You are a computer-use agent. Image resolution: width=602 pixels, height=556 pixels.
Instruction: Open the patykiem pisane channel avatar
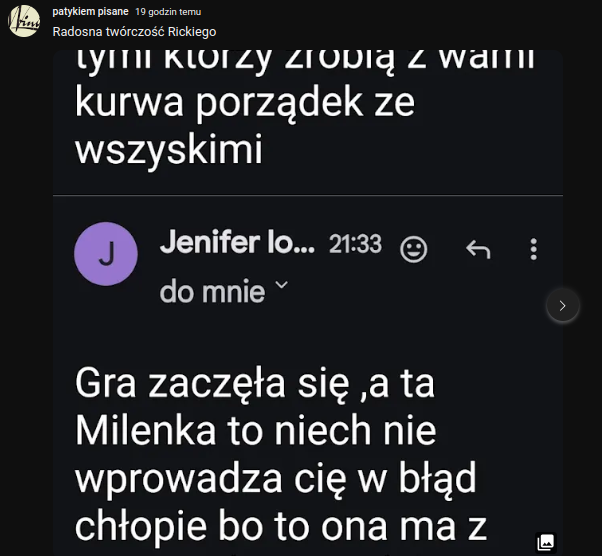point(24,20)
